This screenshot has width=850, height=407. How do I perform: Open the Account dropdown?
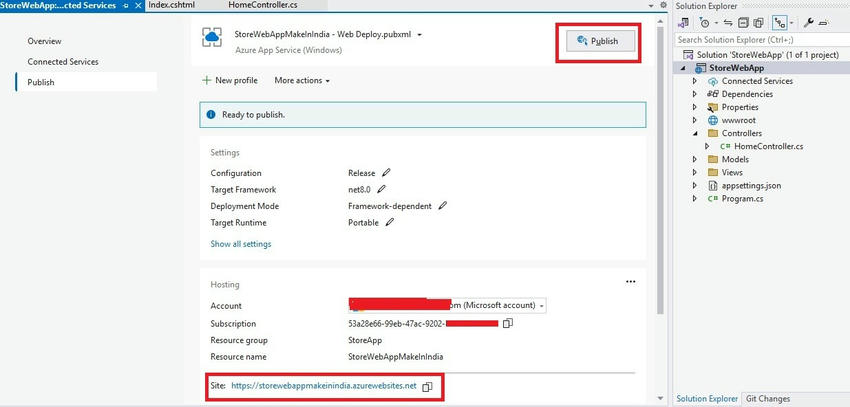[x=541, y=306]
